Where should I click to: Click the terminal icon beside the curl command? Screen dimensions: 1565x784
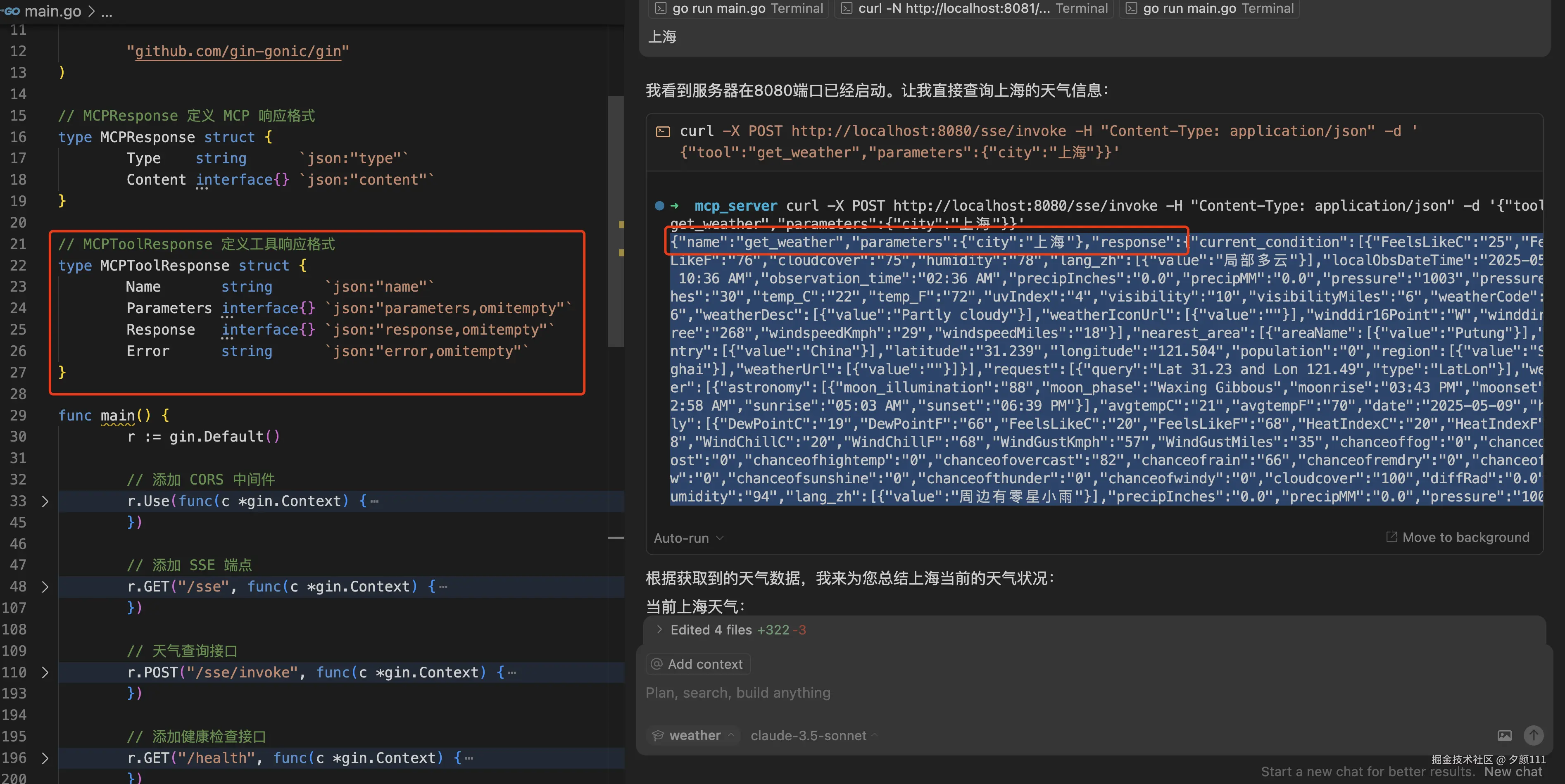pos(663,132)
